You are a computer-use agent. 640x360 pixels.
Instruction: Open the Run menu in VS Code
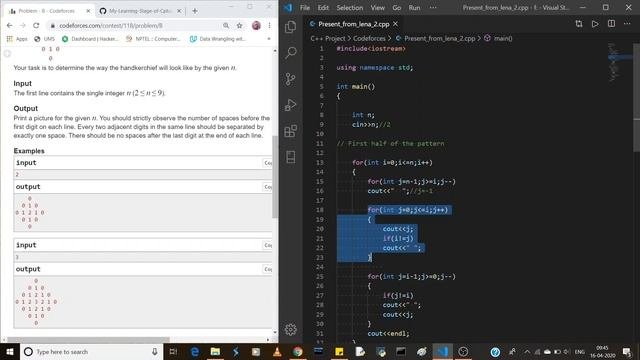(x=414, y=7)
